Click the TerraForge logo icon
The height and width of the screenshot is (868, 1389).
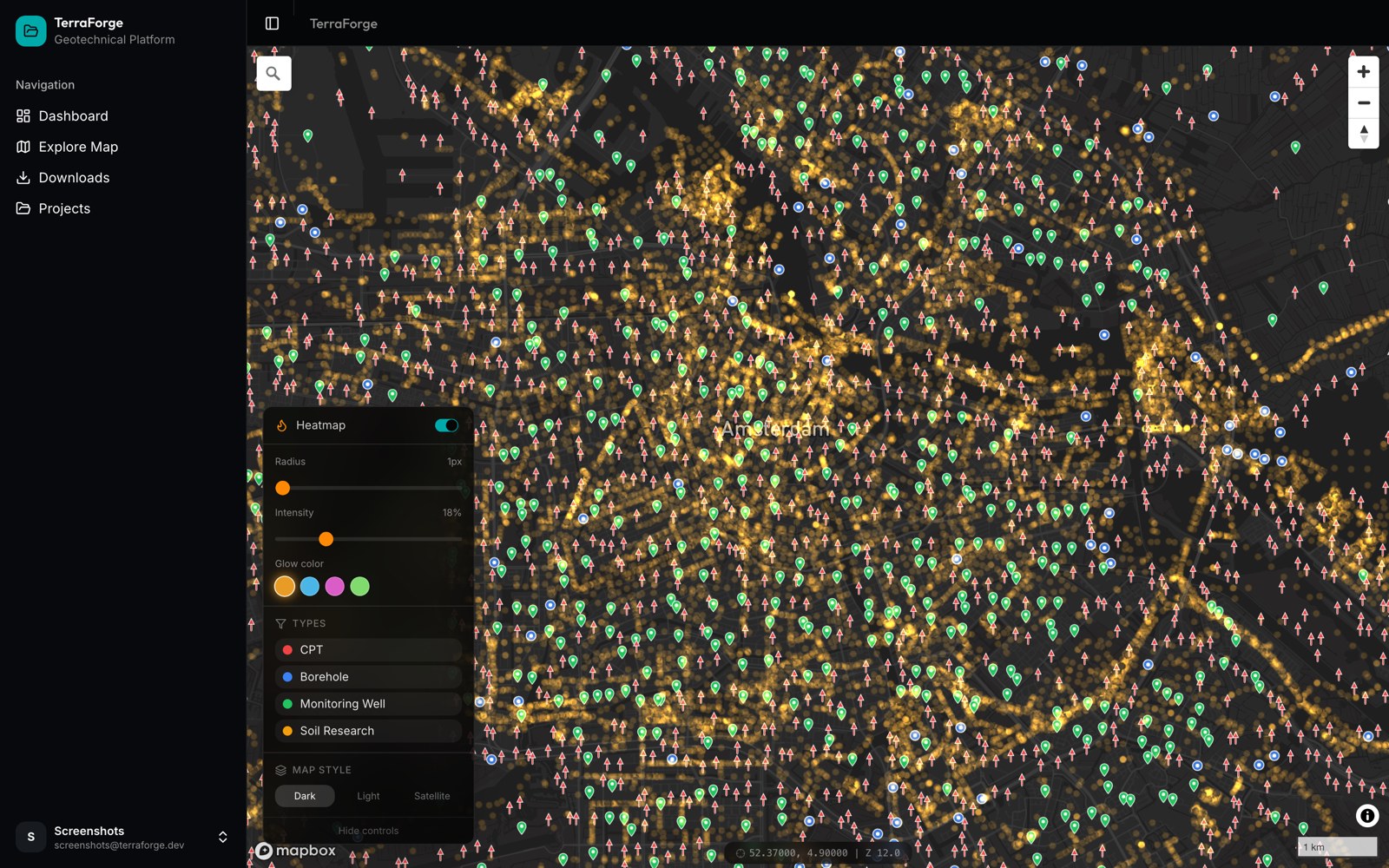[31, 31]
